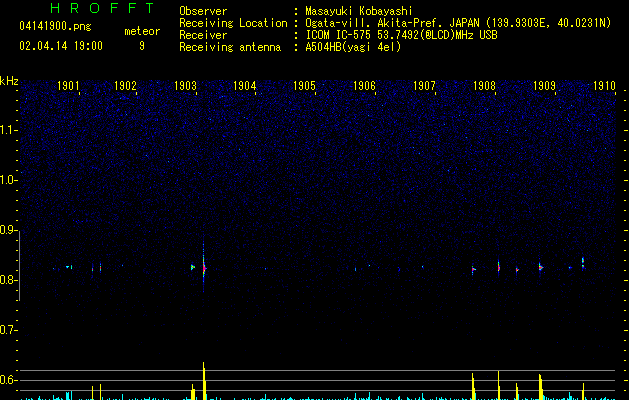
Task: Click the strongest meteor echo after 1903
Action: coord(204,268)
